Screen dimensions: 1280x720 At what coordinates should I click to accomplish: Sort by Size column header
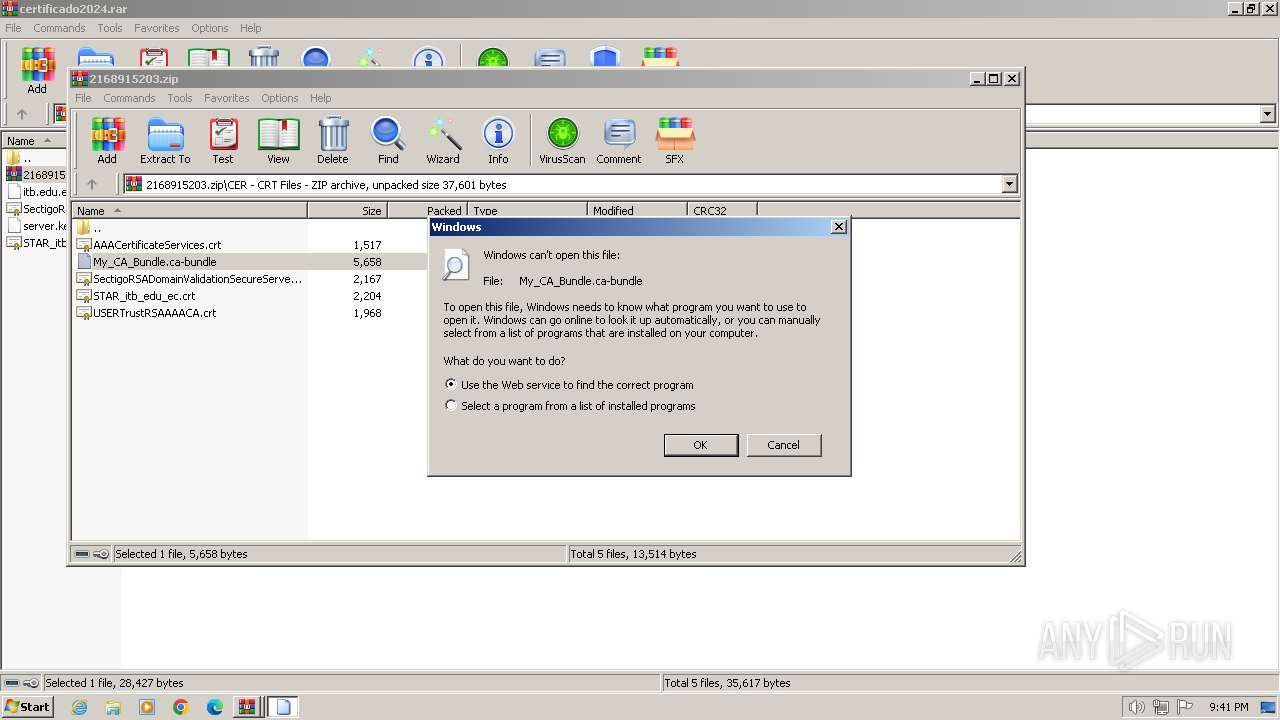[x=347, y=211]
